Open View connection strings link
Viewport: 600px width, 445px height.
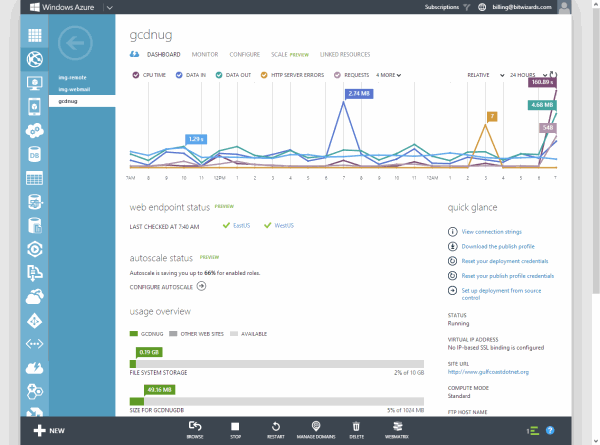(491, 231)
